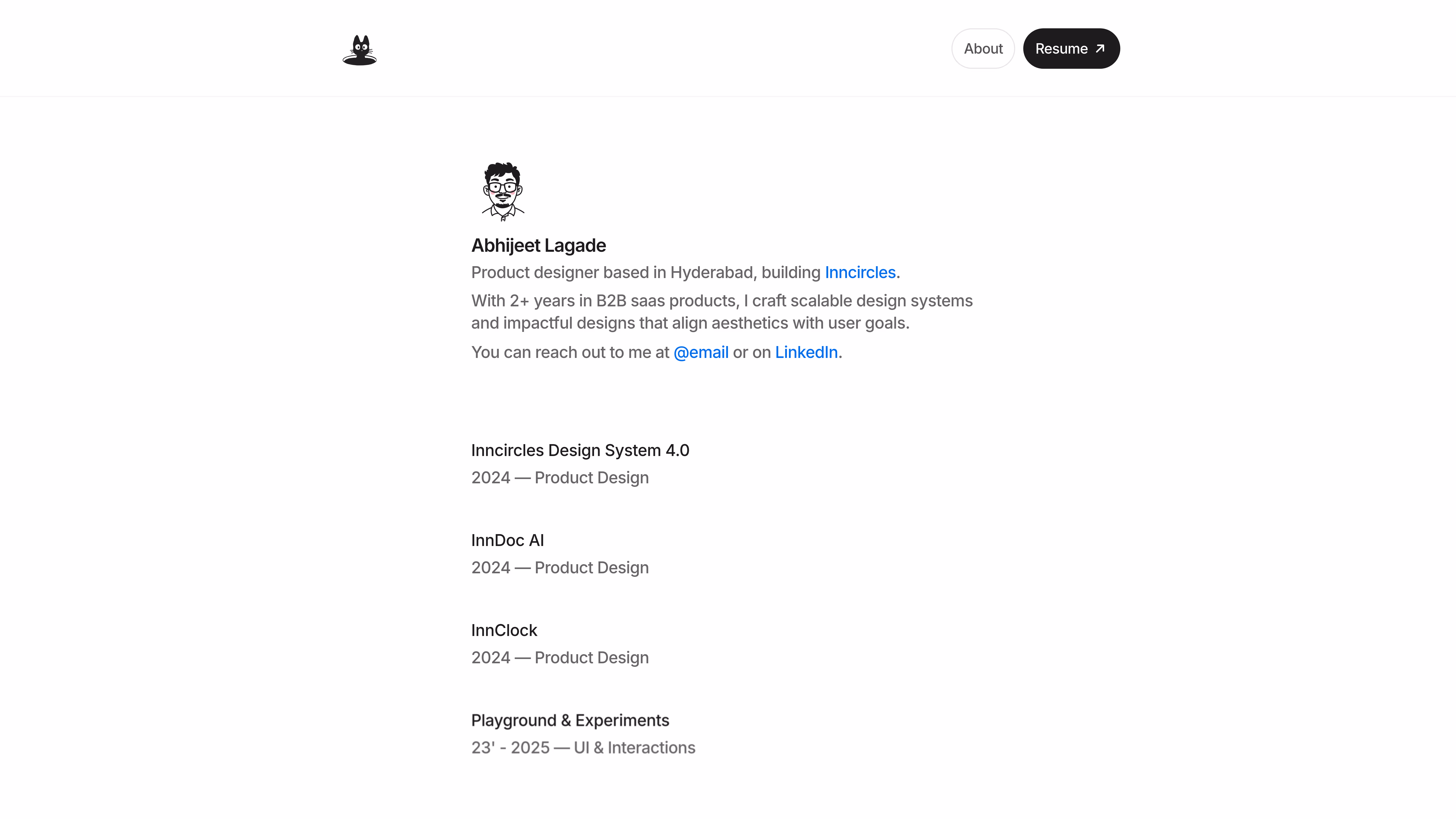Viewport: 1456px width, 819px height.
Task: Click the illustrated avatar portrait
Action: tap(503, 192)
